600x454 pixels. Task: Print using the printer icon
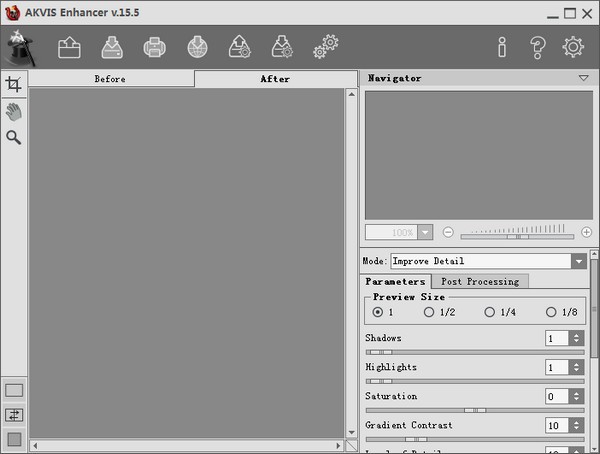click(x=155, y=47)
